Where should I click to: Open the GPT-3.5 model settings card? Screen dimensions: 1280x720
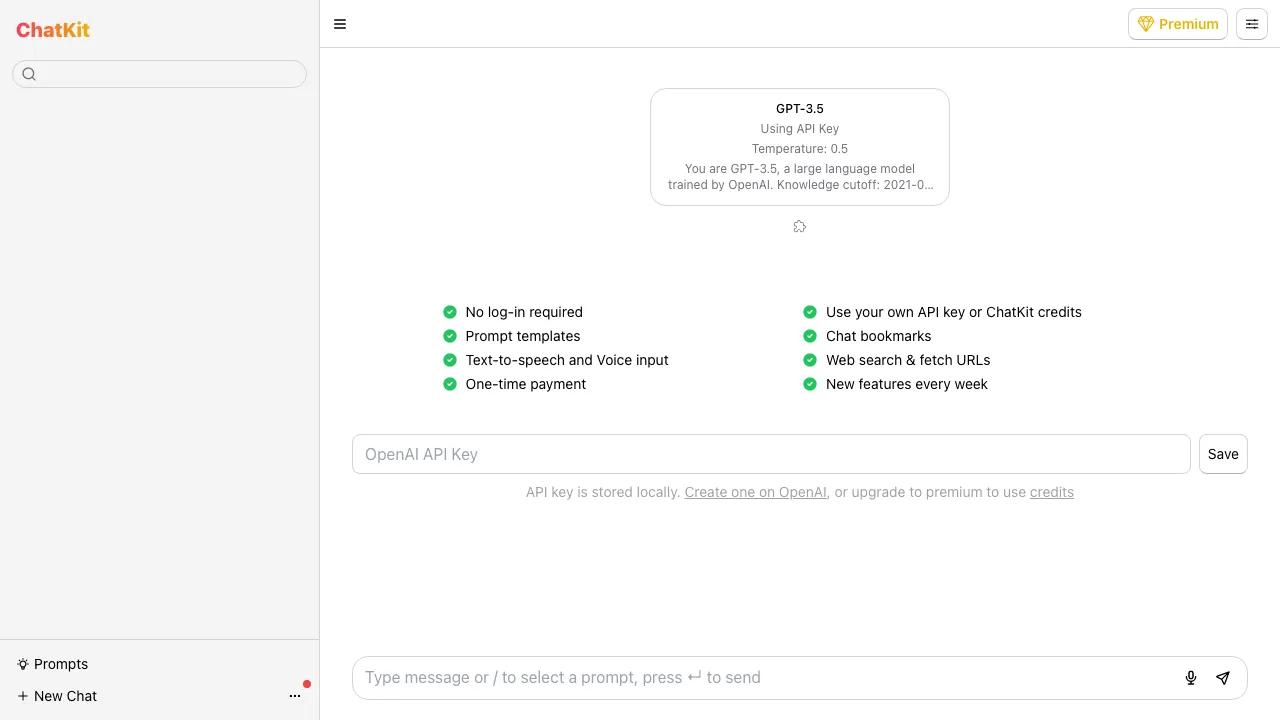[x=800, y=147]
